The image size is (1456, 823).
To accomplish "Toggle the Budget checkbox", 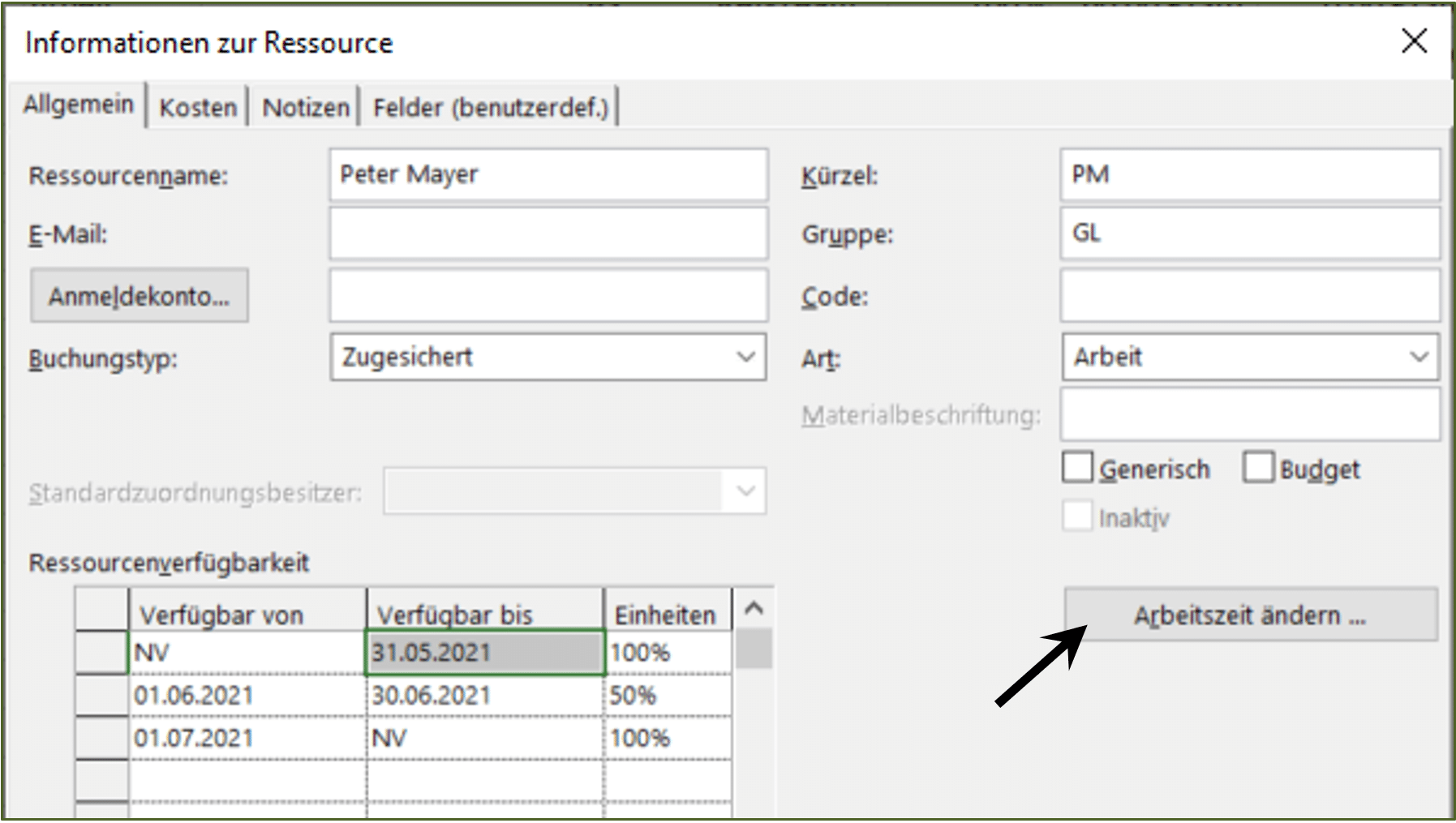I will (1258, 467).
